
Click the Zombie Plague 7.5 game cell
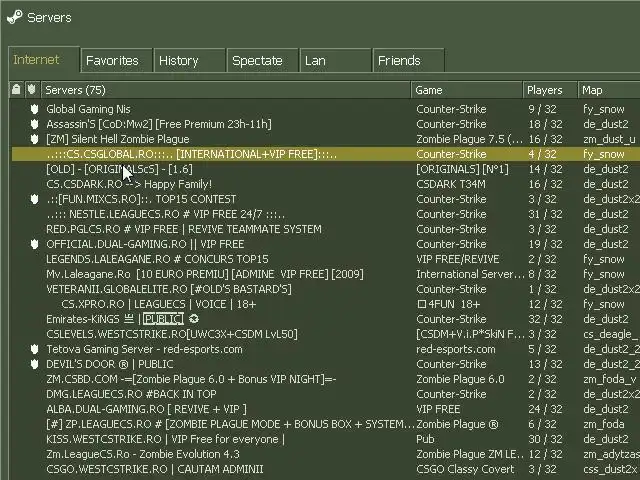(x=469, y=139)
